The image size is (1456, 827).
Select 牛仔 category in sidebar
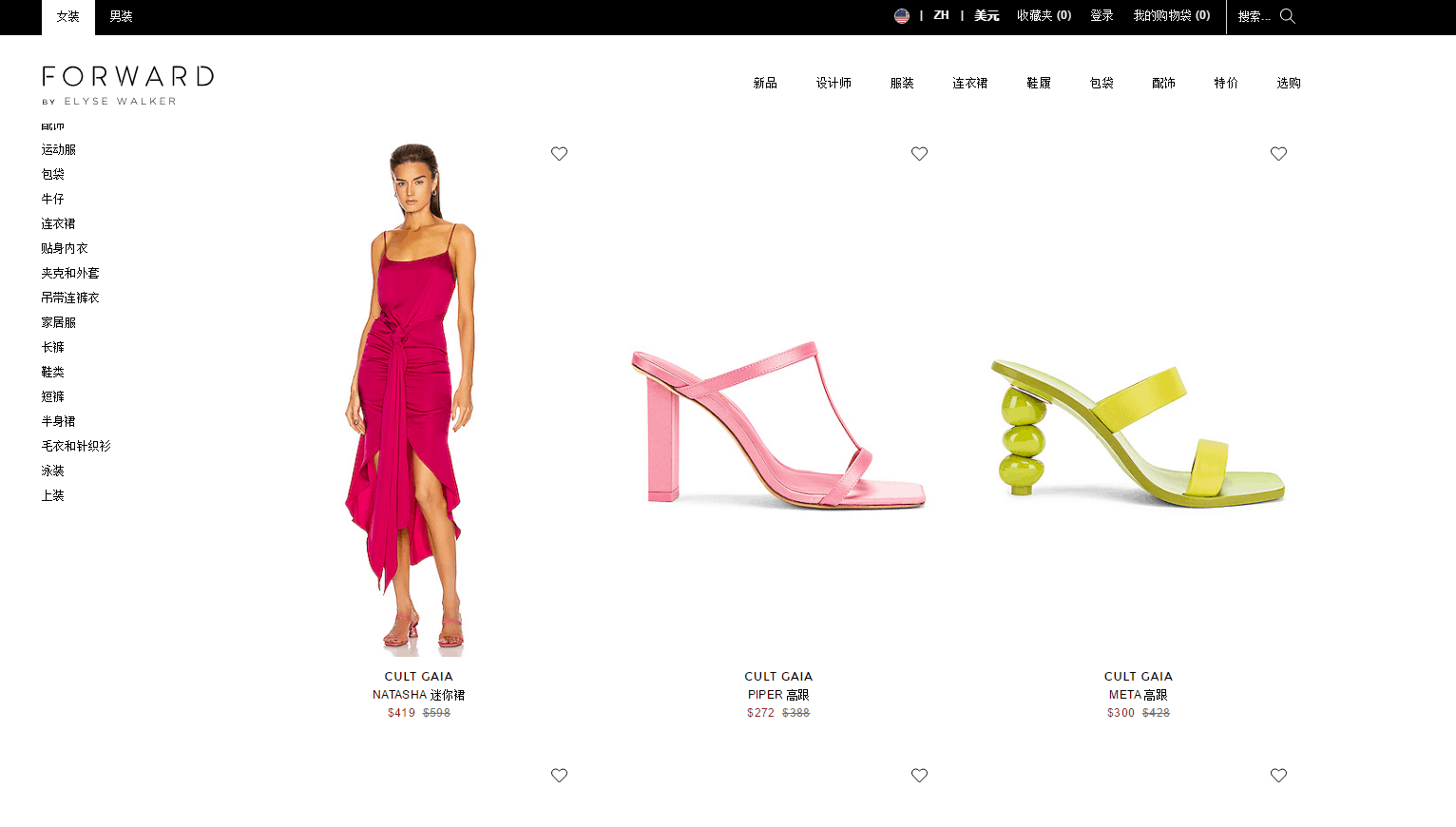[53, 200]
